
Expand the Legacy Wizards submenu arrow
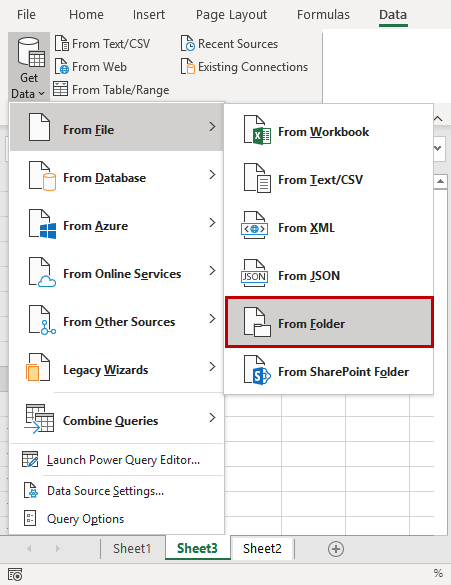click(212, 367)
